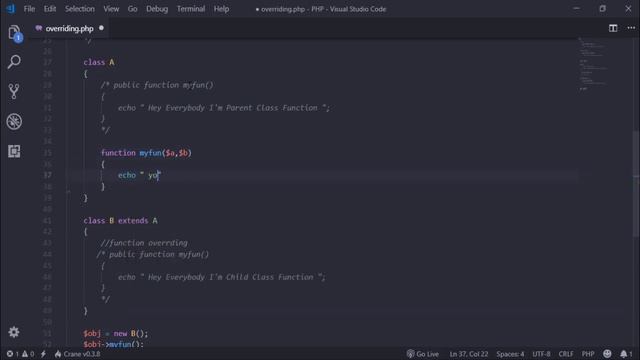The height and width of the screenshot is (360, 640).
Task: Go to line via Ln 37, Col 22
Action: click(x=469, y=354)
